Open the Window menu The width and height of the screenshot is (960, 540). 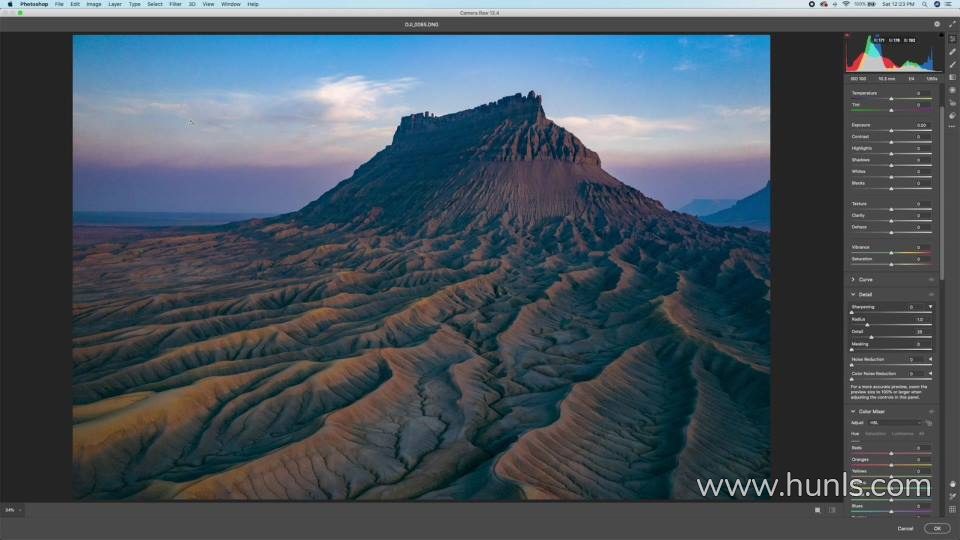[x=231, y=4]
